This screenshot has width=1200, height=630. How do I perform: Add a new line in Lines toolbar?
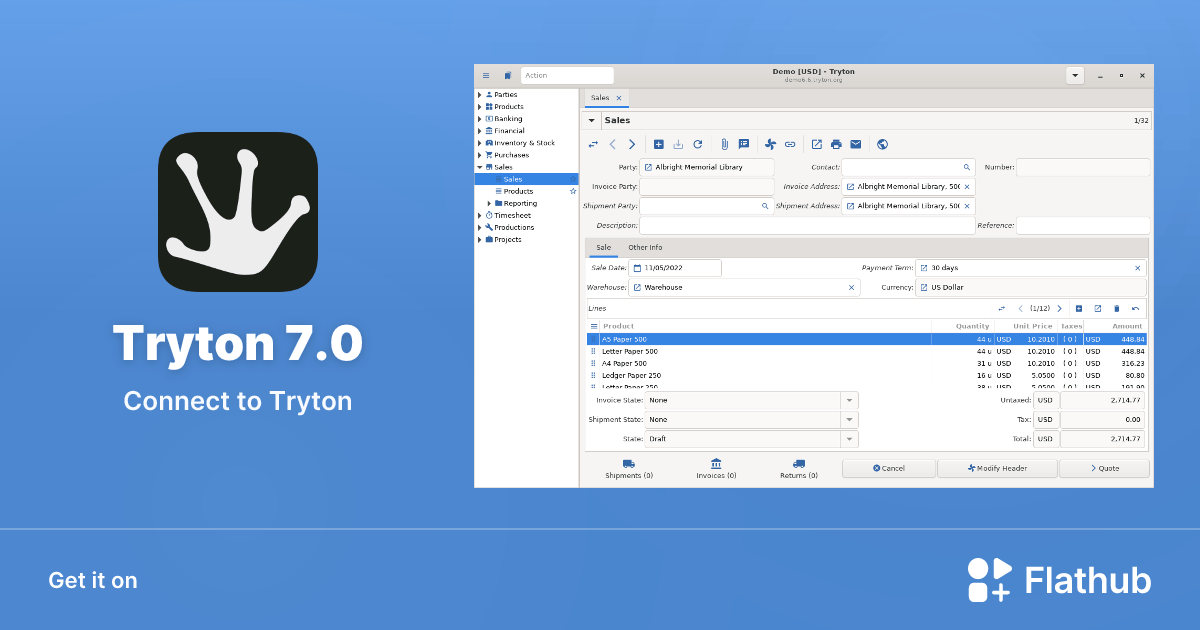(x=1079, y=308)
